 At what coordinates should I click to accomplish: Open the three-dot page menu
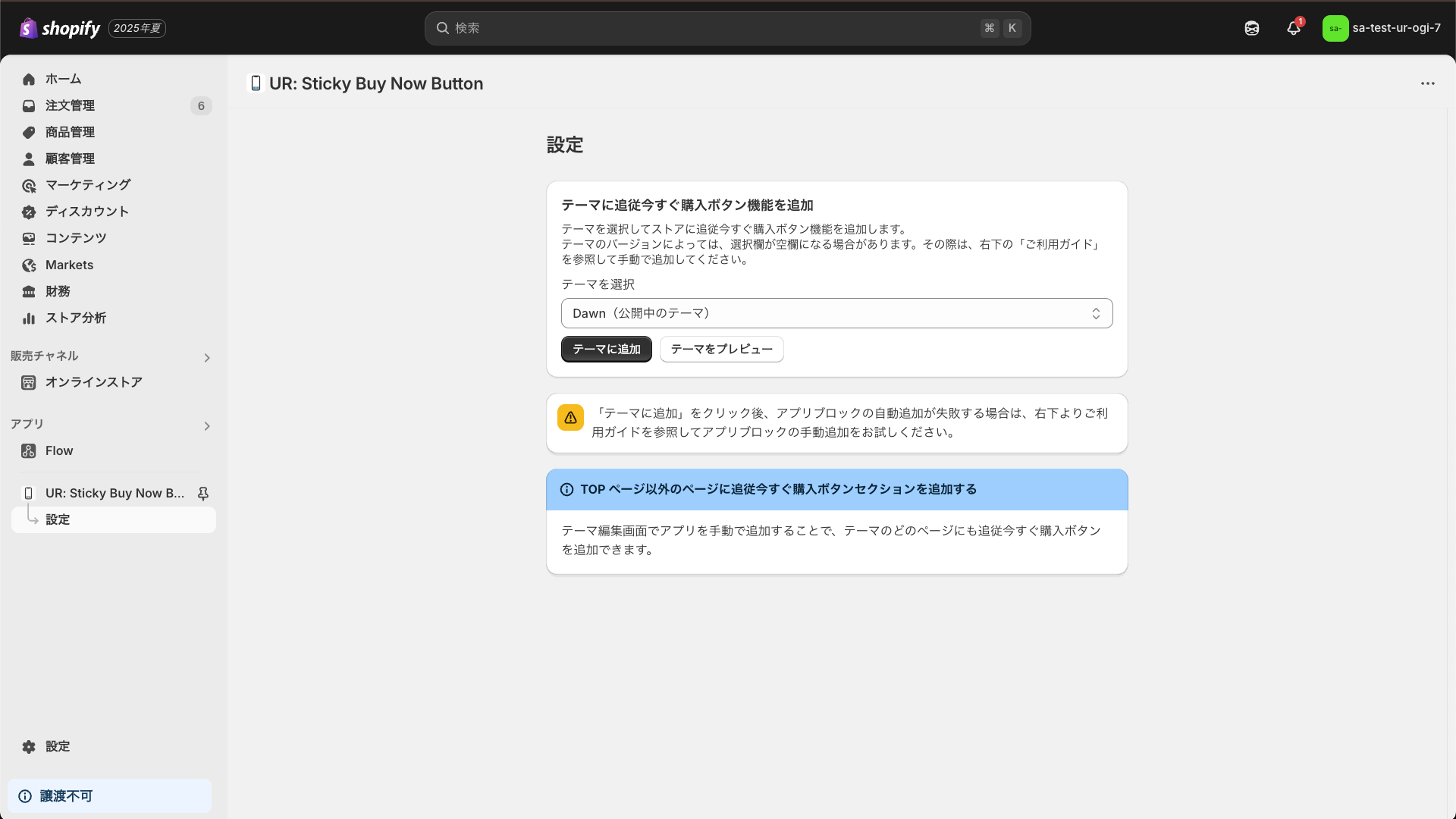(1427, 83)
